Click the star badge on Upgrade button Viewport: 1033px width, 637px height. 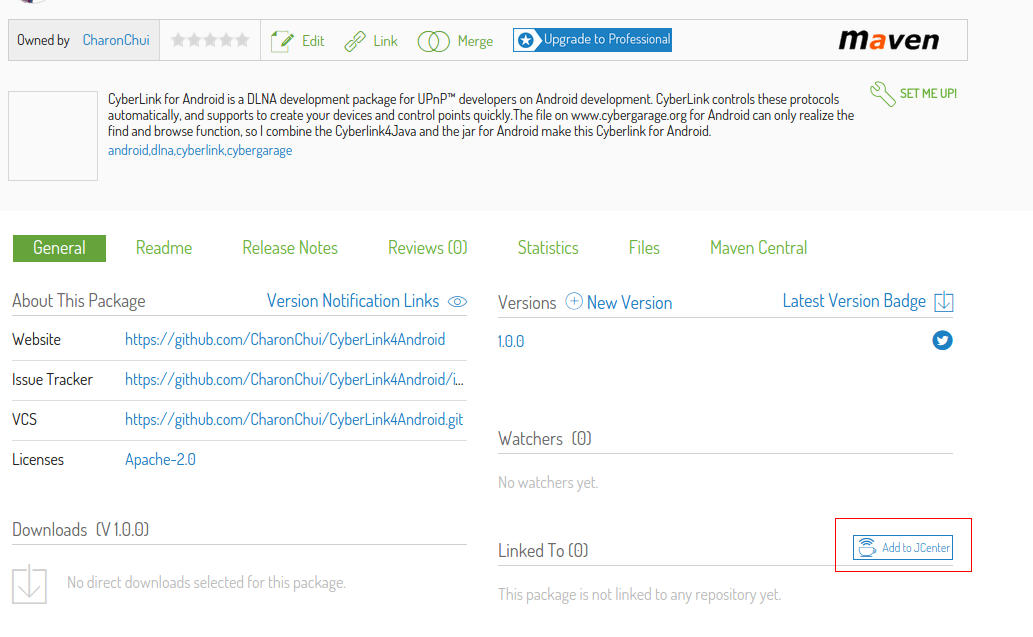(x=526, y=40)
